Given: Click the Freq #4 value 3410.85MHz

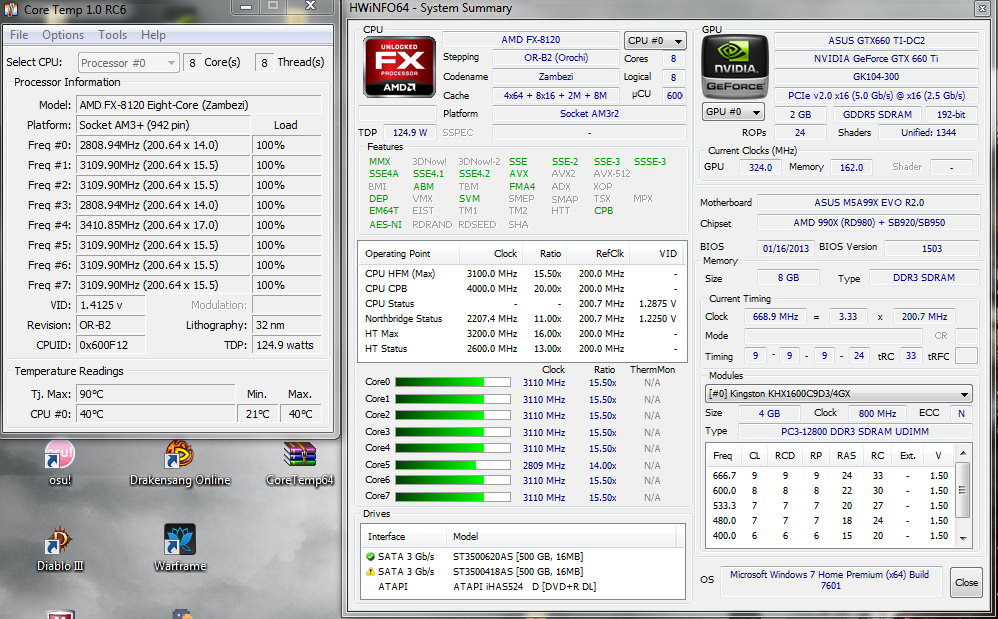Looking at the screenshot, I should 164,225.
